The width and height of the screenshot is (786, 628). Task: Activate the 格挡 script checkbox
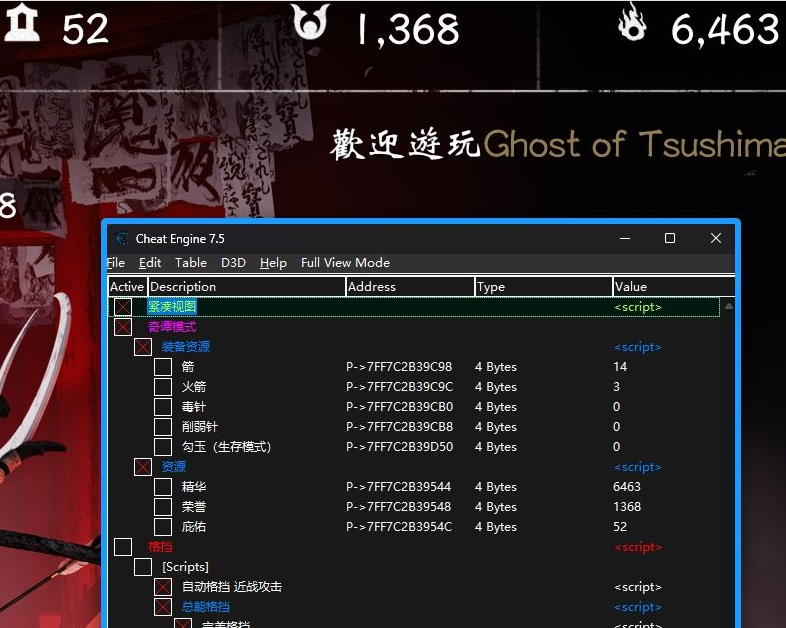pyautogui.click(x=123, y=547)
